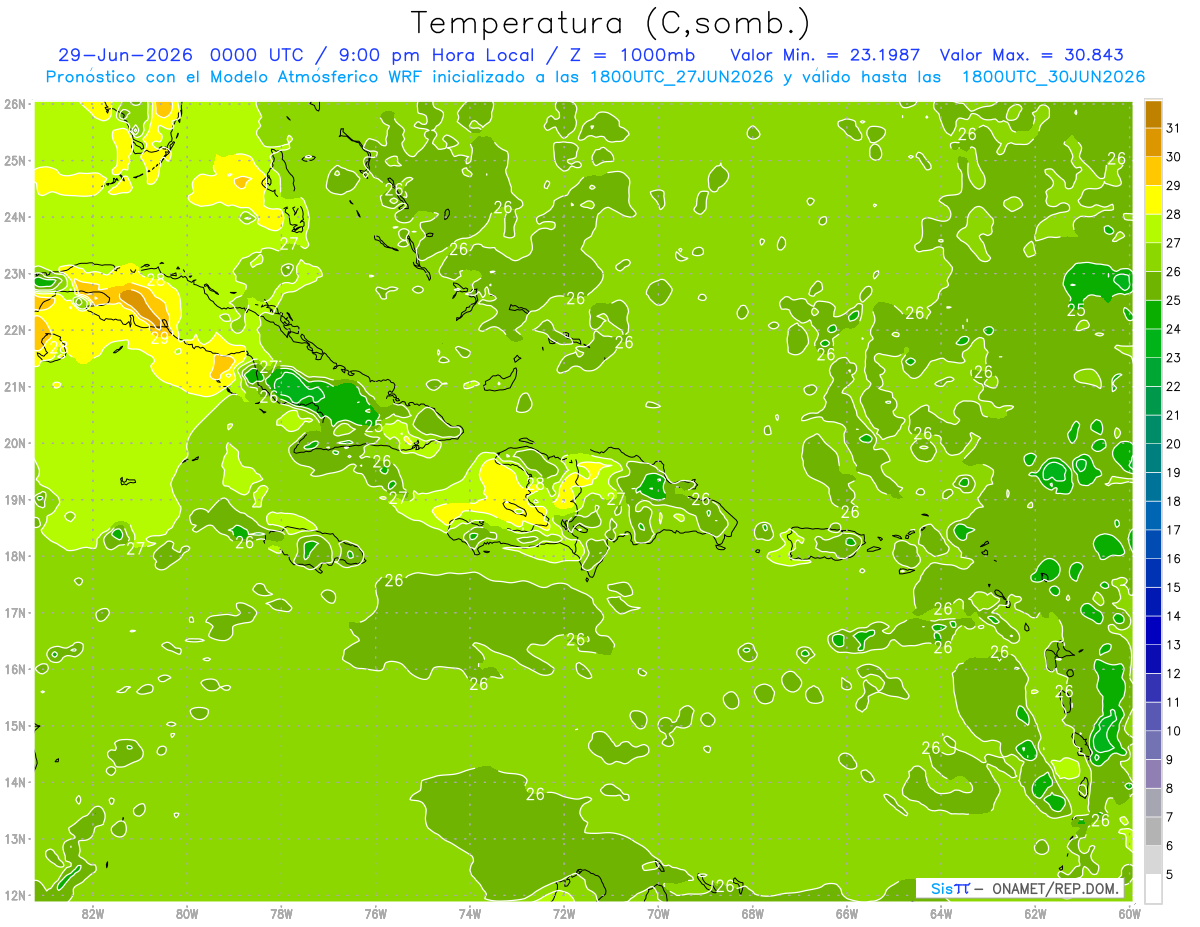The height and width of the screenshot is (927, 1200).
Task: Pick the orange color bar segment between 30 and 31
Action: pyautogui.click(x=1153, y=142)
